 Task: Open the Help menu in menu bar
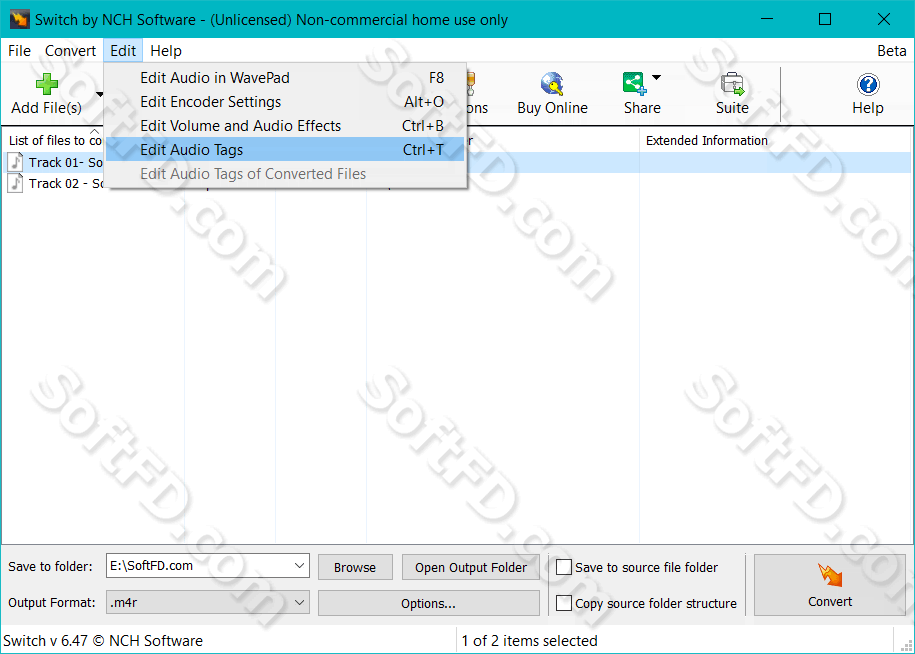(166, 51)
